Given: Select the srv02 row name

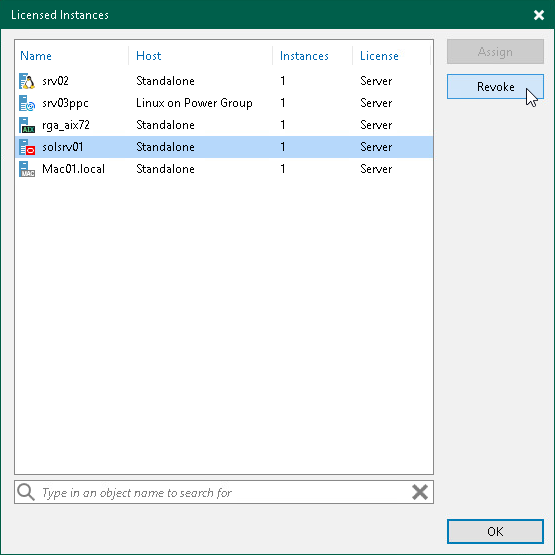Looking at the screenshot, I should (55, 81).
